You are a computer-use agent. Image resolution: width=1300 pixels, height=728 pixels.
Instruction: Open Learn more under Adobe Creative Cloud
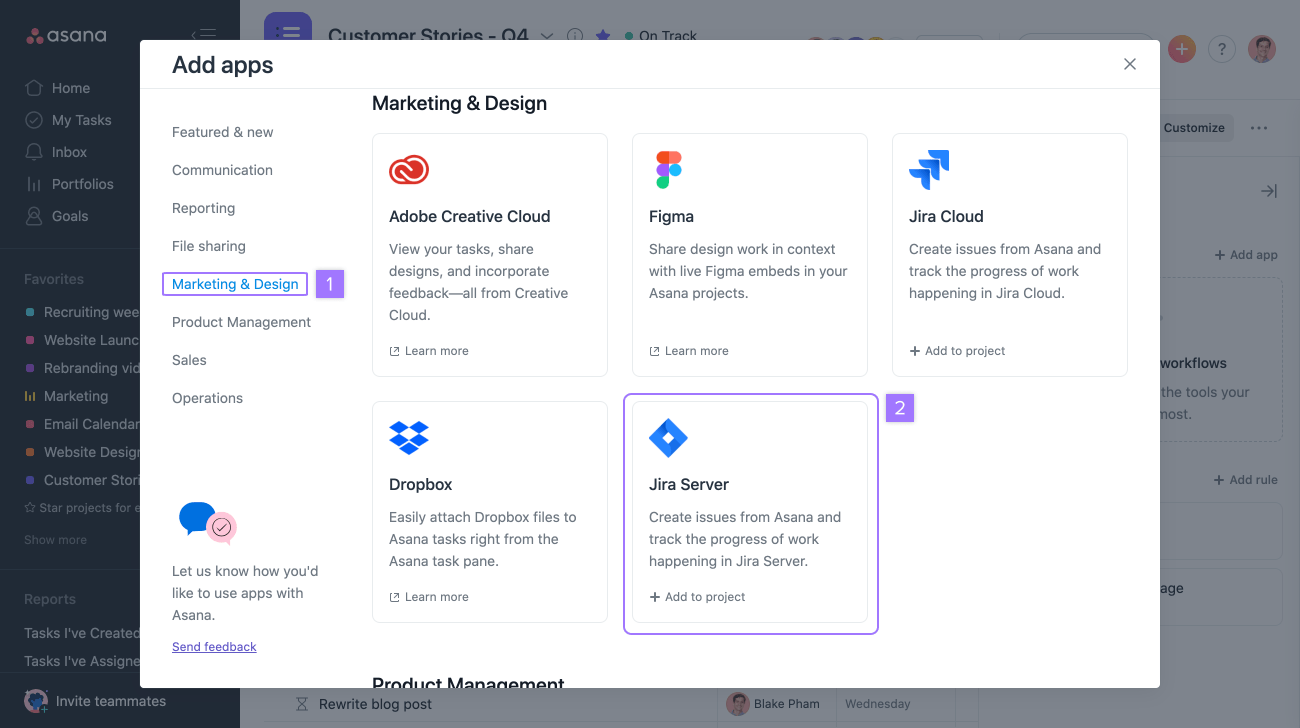(429, 351)
